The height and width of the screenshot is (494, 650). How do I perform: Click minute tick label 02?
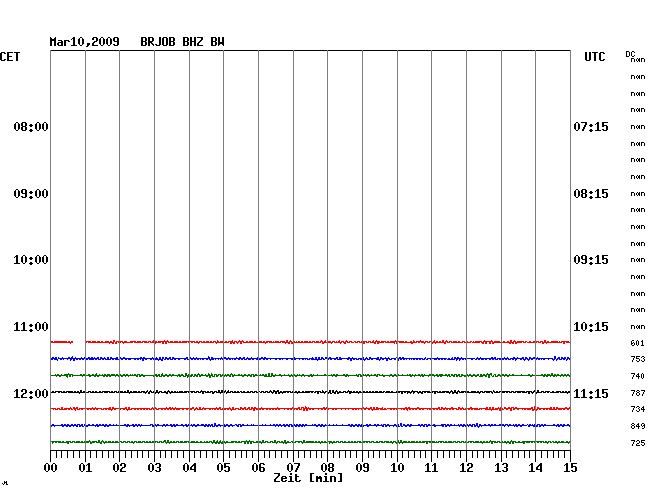point(119,468)
